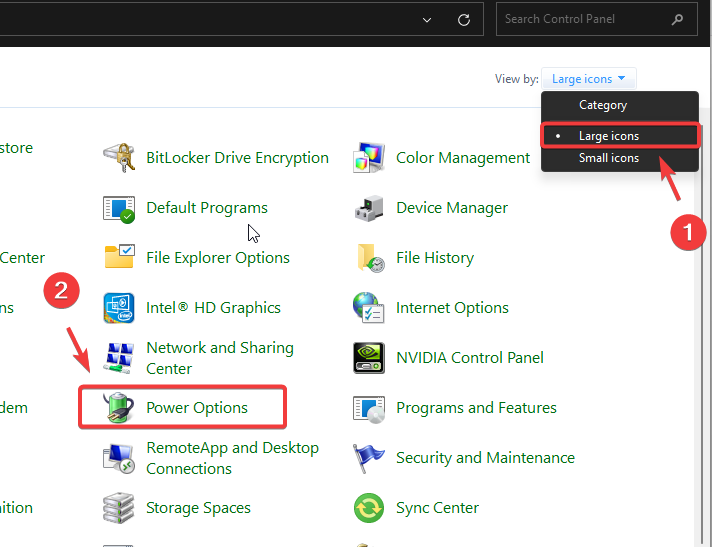Open the Storage Spaces icon

[x=119, y=508]
